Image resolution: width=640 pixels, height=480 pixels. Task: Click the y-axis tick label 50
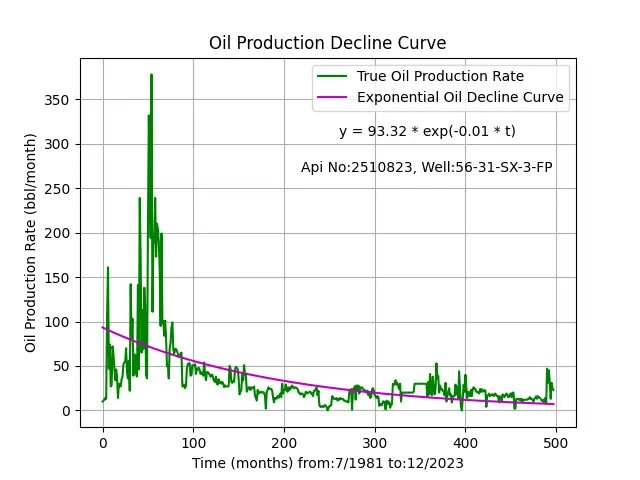pos(61,367)
